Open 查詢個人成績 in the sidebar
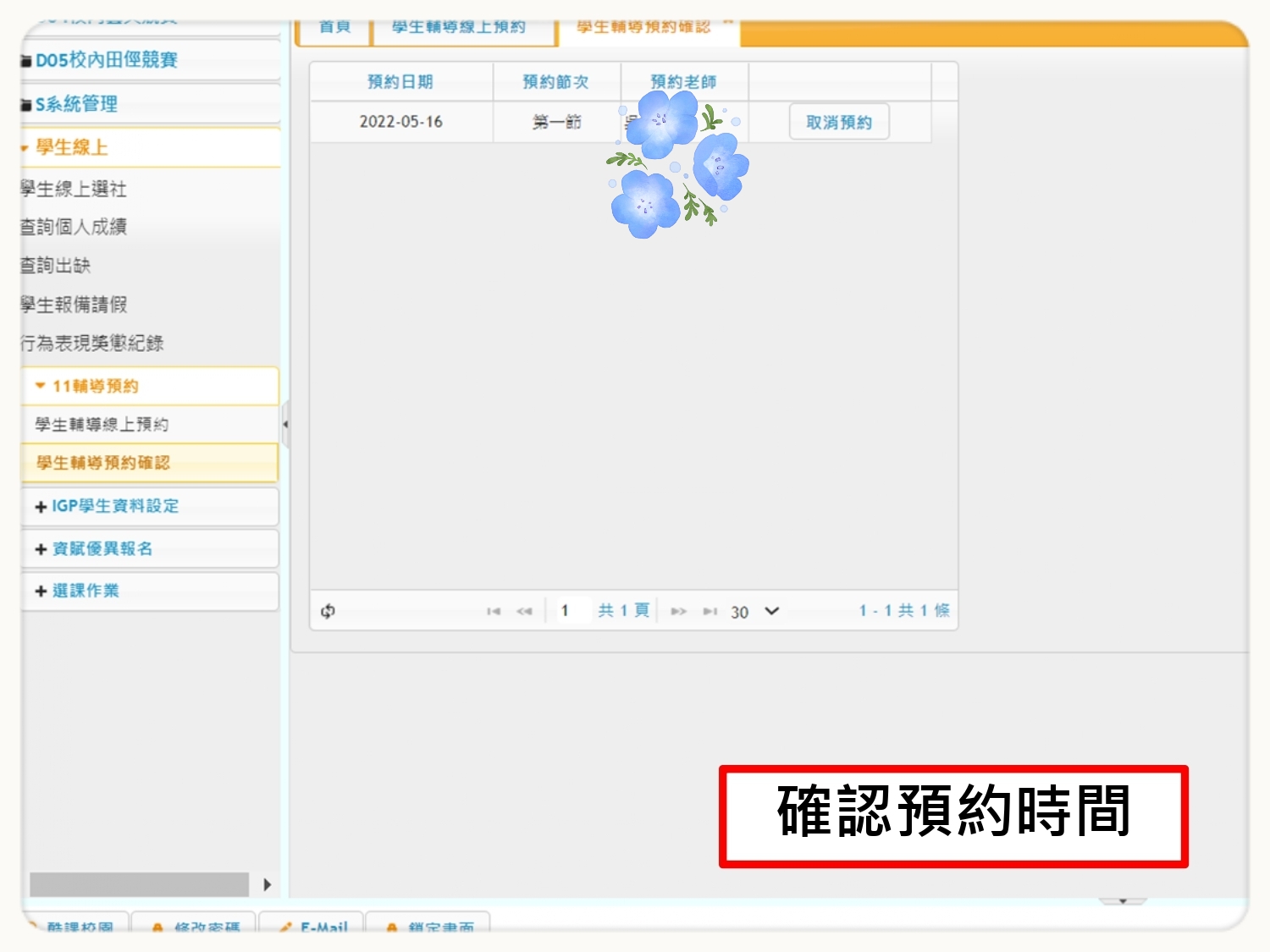 pos(75,227)
